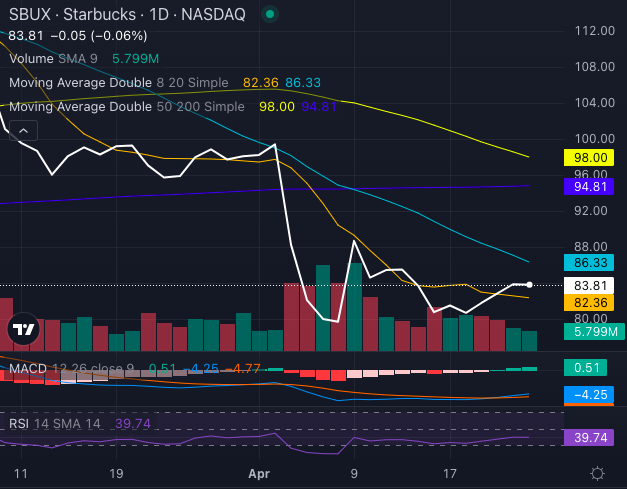Click the 108.00 price scale label
627x489 pixels.
coord(595,67)
